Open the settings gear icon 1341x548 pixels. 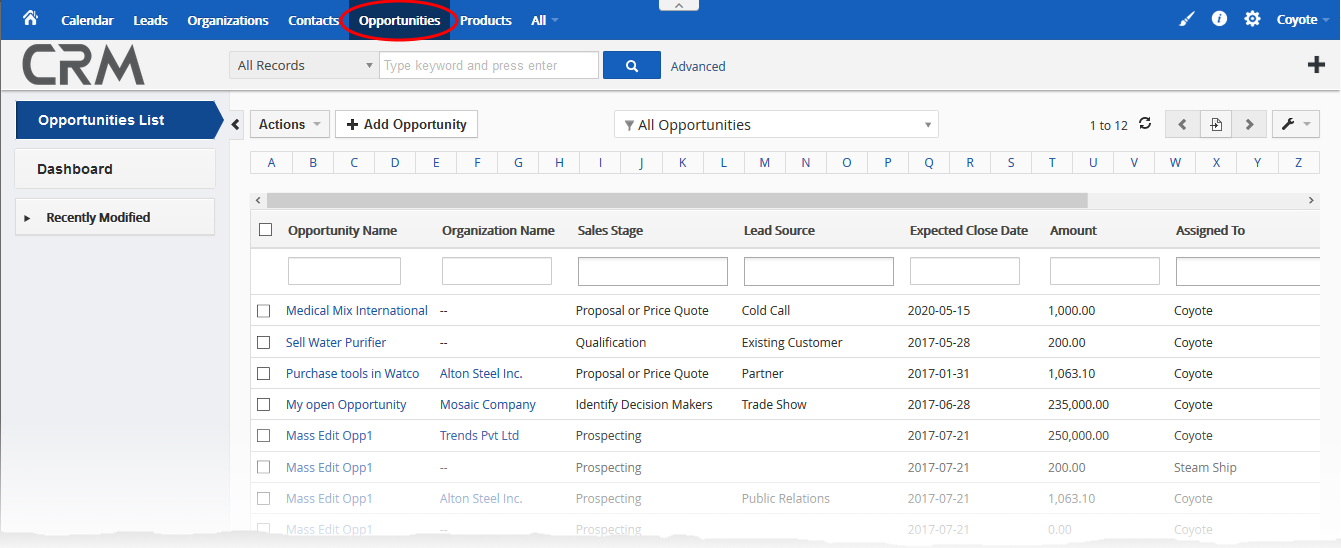coord(1252,19)
